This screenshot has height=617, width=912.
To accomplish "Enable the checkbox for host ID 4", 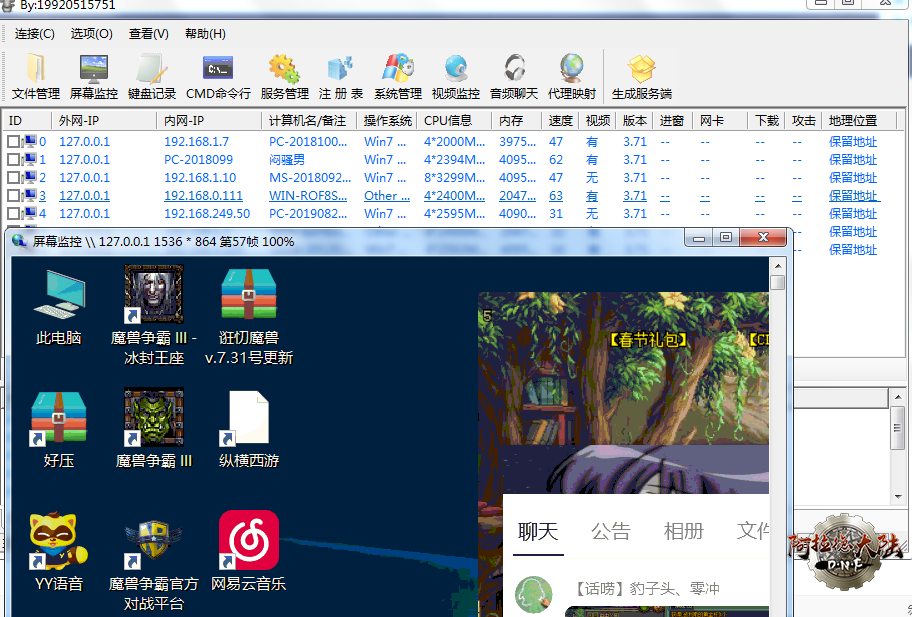I will [14, 214].
